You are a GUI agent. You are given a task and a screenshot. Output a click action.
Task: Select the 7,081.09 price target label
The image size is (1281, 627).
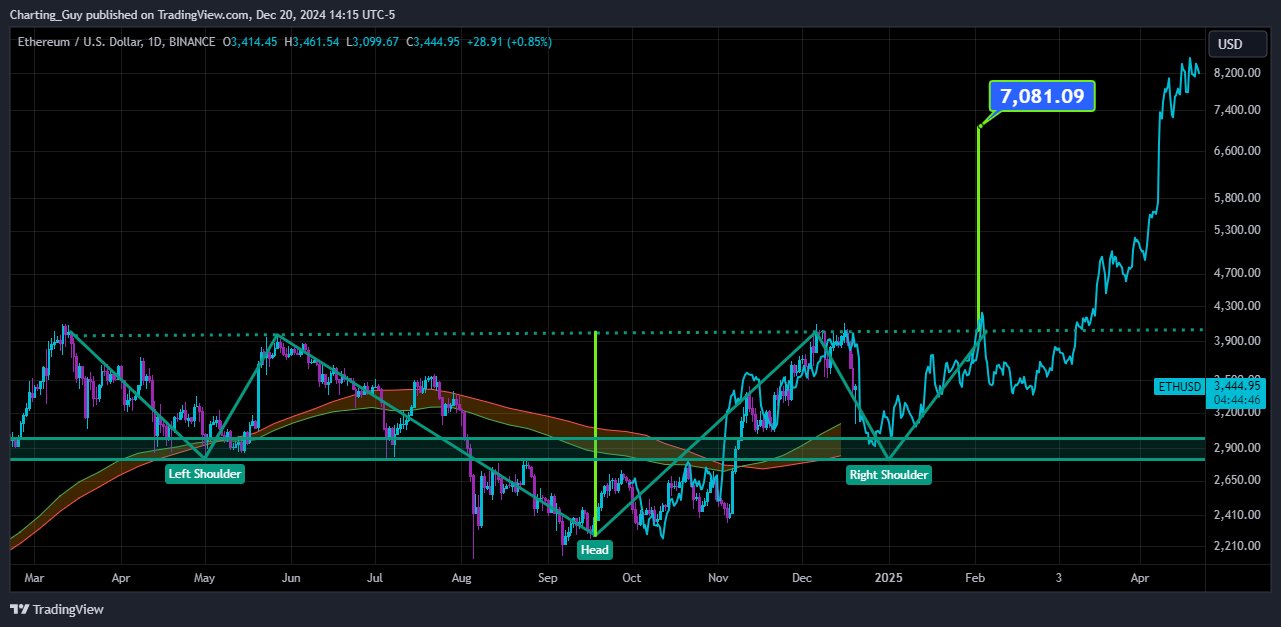1042,96
